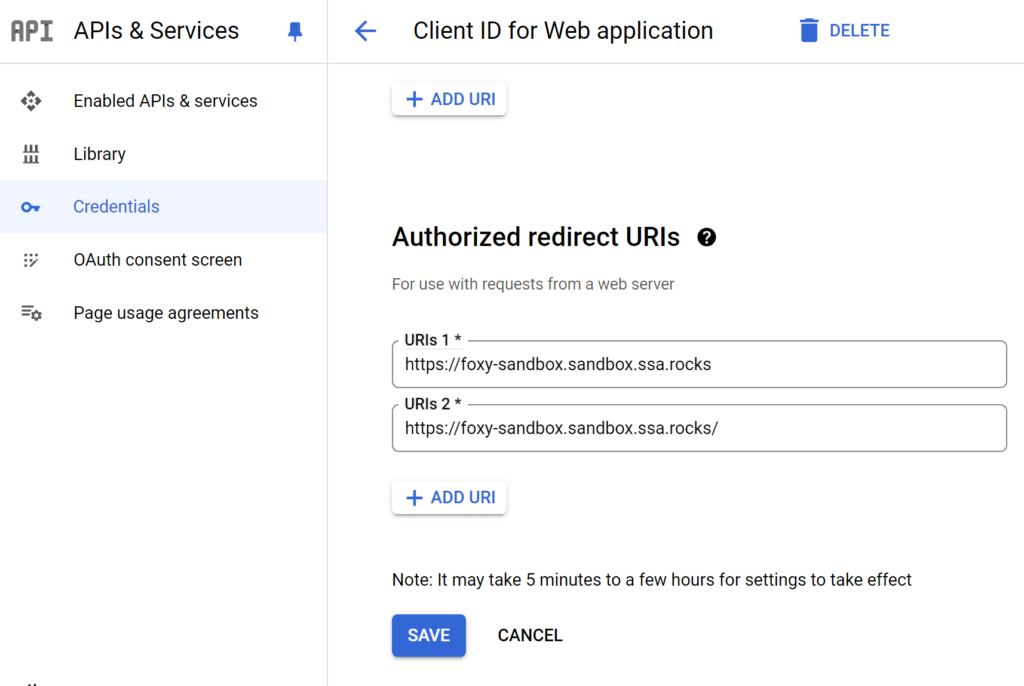Select Library in the sidebar
Viewport: 1024px width, 686px height.
(x=99, y=154)
